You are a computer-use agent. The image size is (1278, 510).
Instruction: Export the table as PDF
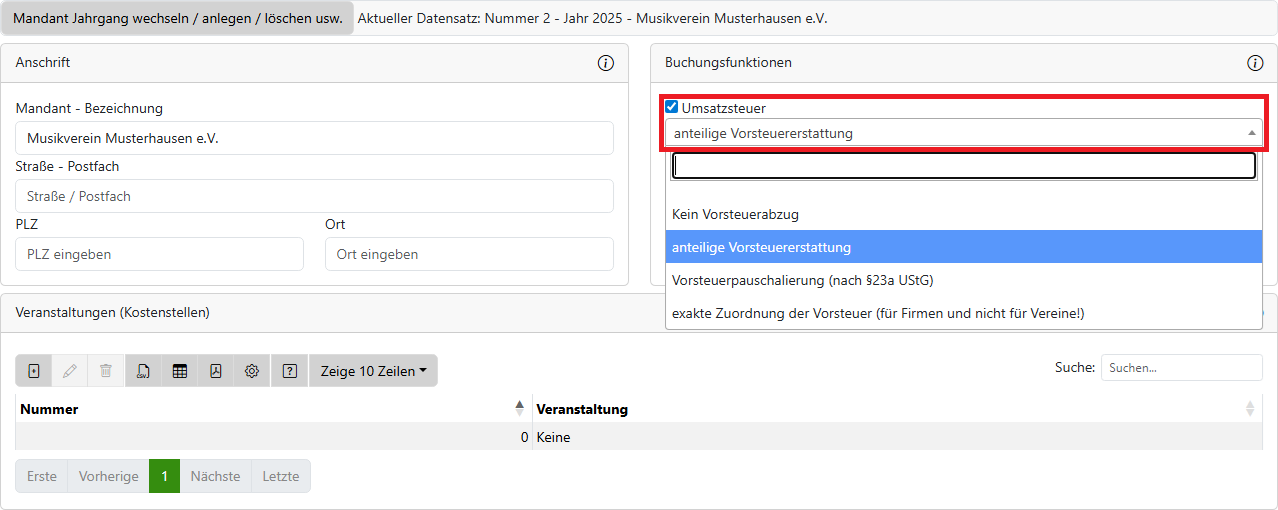pos(216,371)
